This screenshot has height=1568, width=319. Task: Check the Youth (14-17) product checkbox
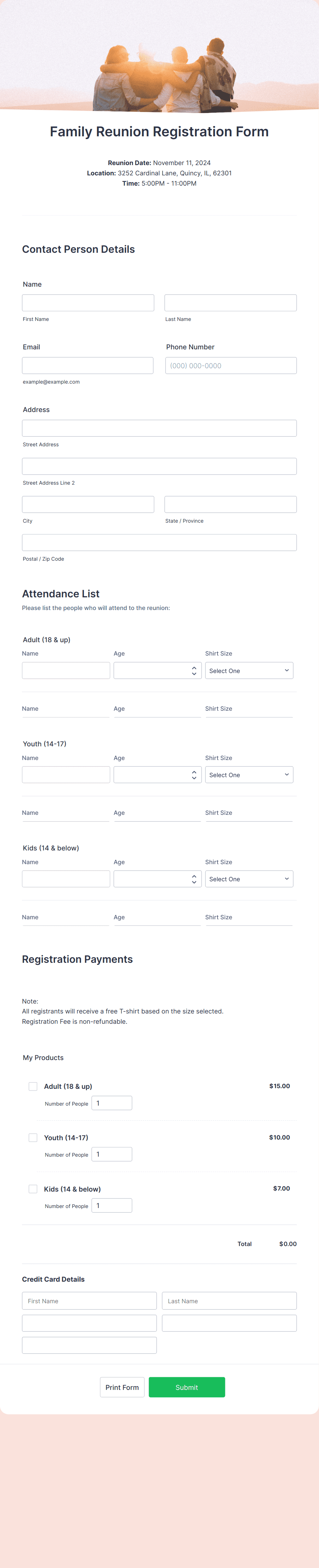[x=33, y=1138]
